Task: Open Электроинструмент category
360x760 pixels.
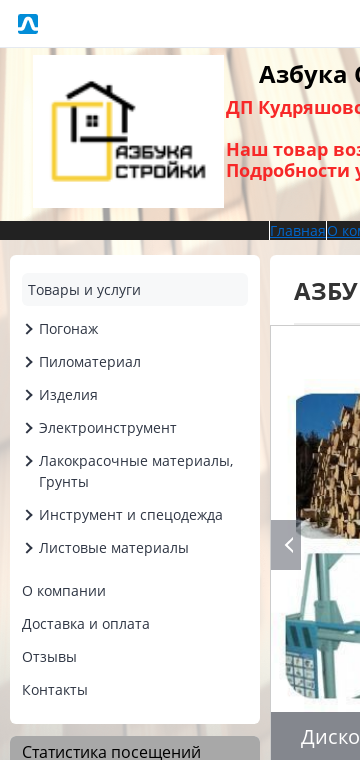Action: tap(108, 428)
